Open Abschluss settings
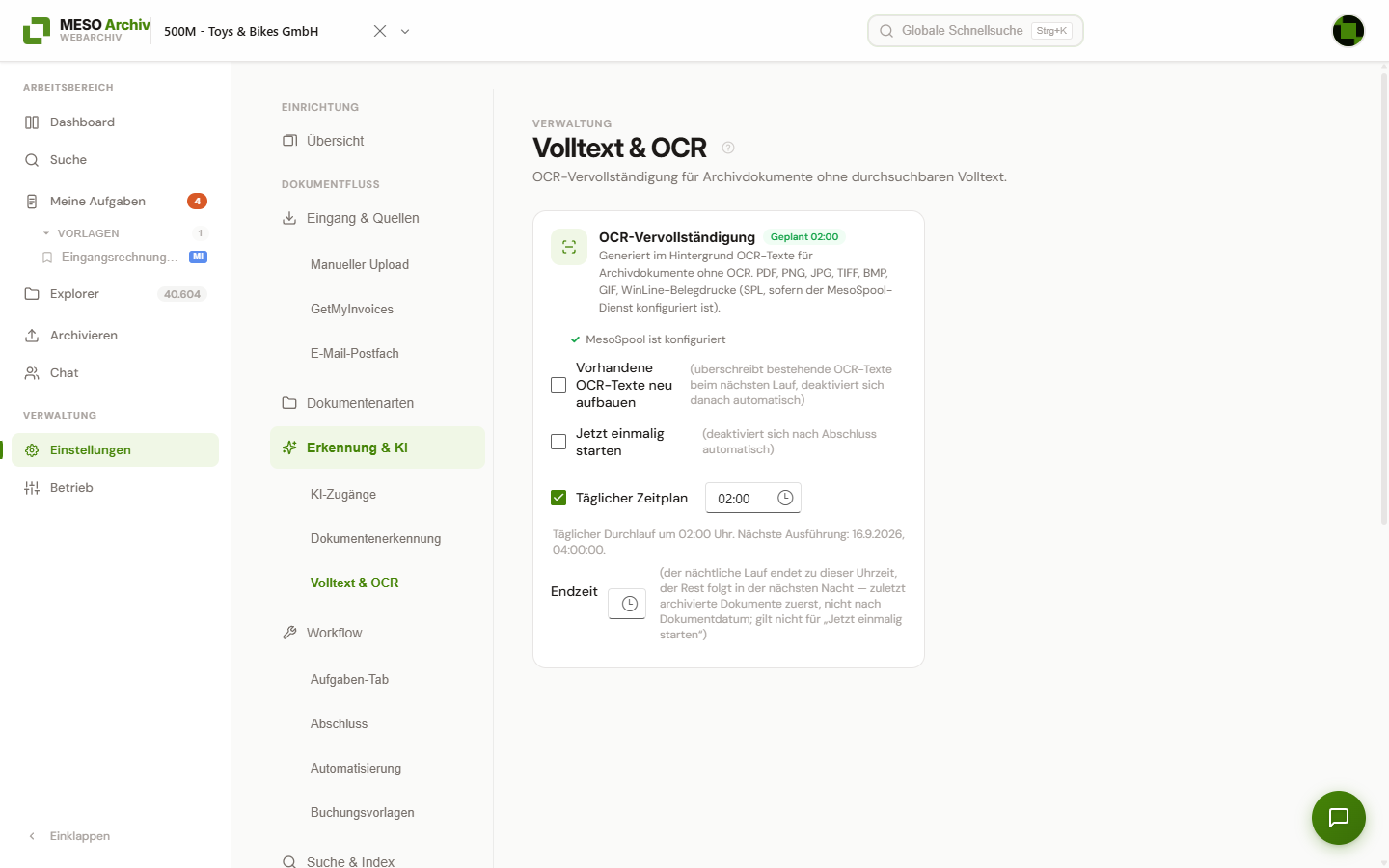This screenshot has height=868, width=1389. pyautogui.click(x=340, y=723)
